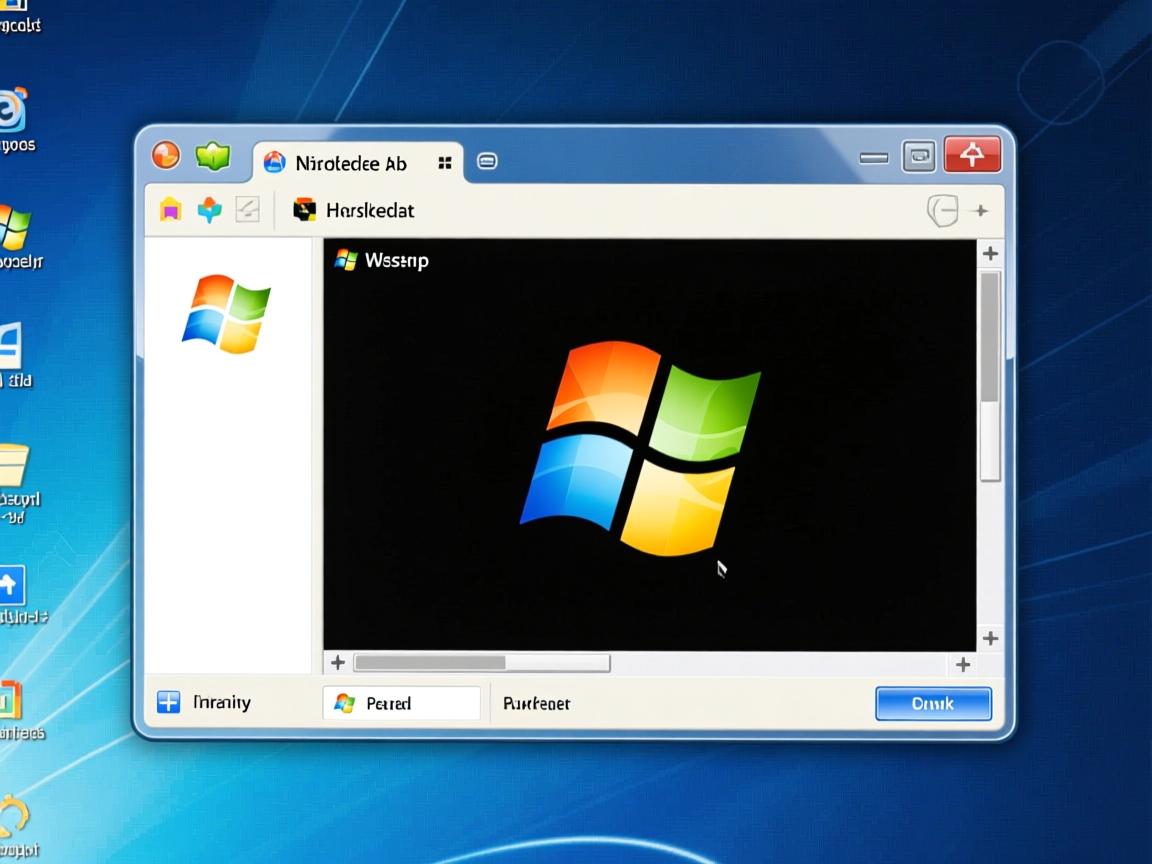This screenshot has width=1152, height=864.
Task: Click the colorful shield toolbar icon
Action: click(x=209, y=210)
